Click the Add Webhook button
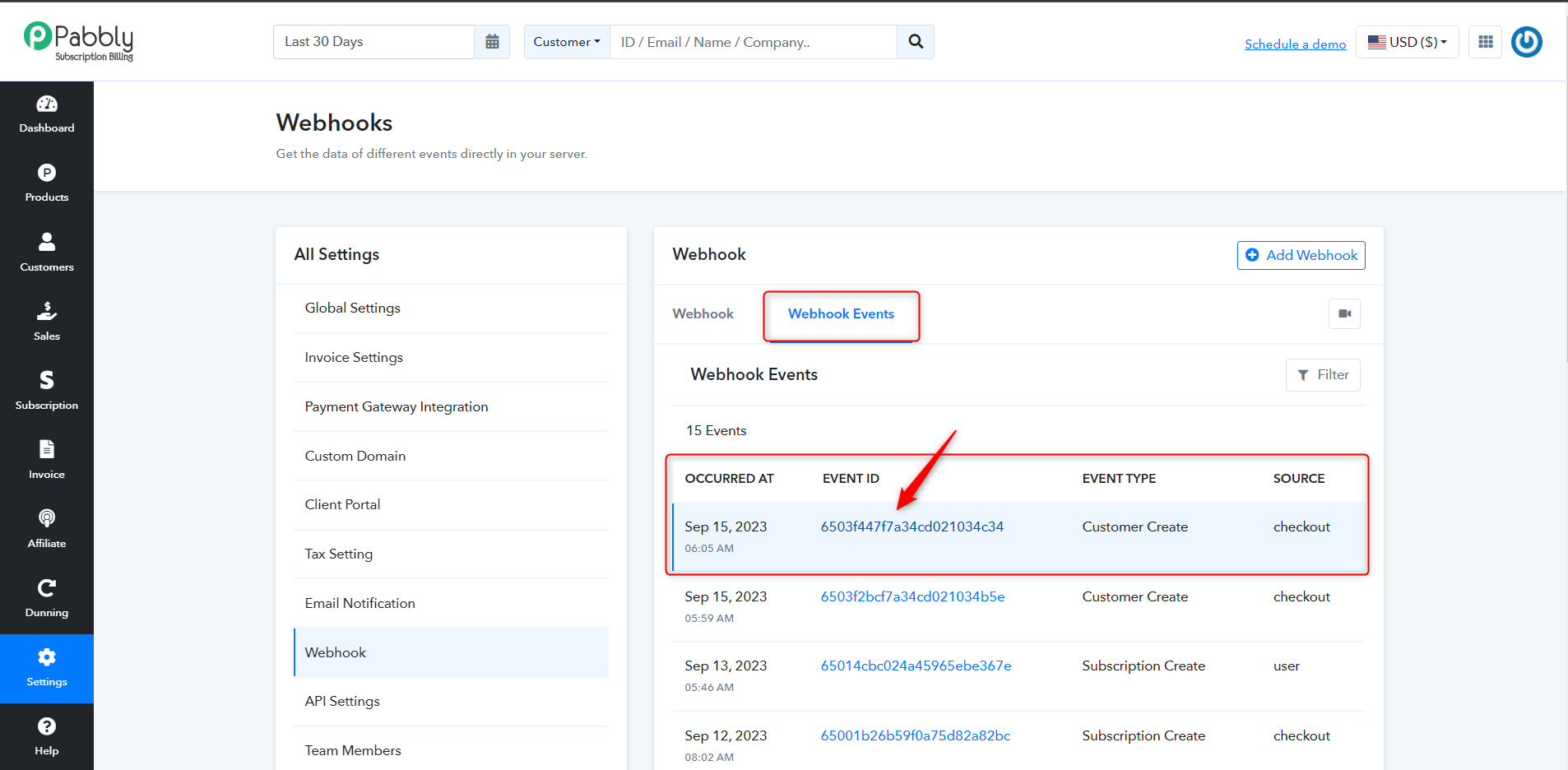This screenshot has height=770, width=1568. click(1301, 255)
